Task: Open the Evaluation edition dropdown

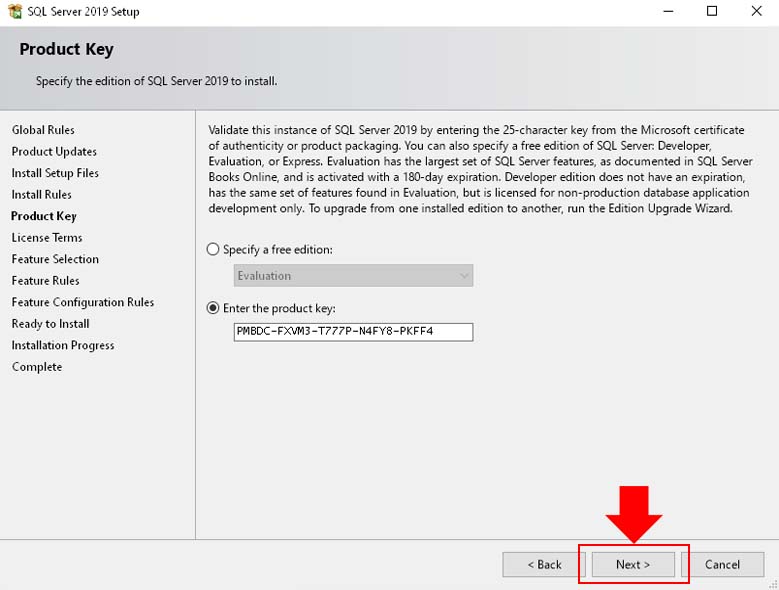Action: 353,276
